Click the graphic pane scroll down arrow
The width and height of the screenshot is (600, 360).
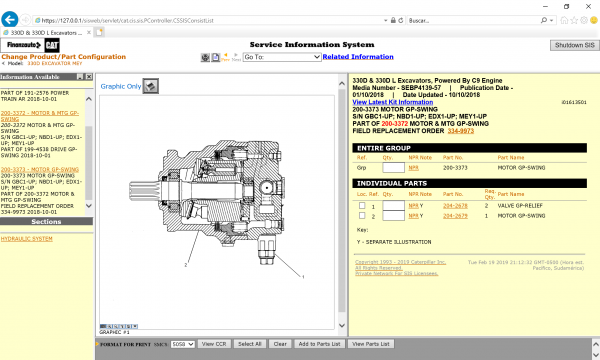342,326
